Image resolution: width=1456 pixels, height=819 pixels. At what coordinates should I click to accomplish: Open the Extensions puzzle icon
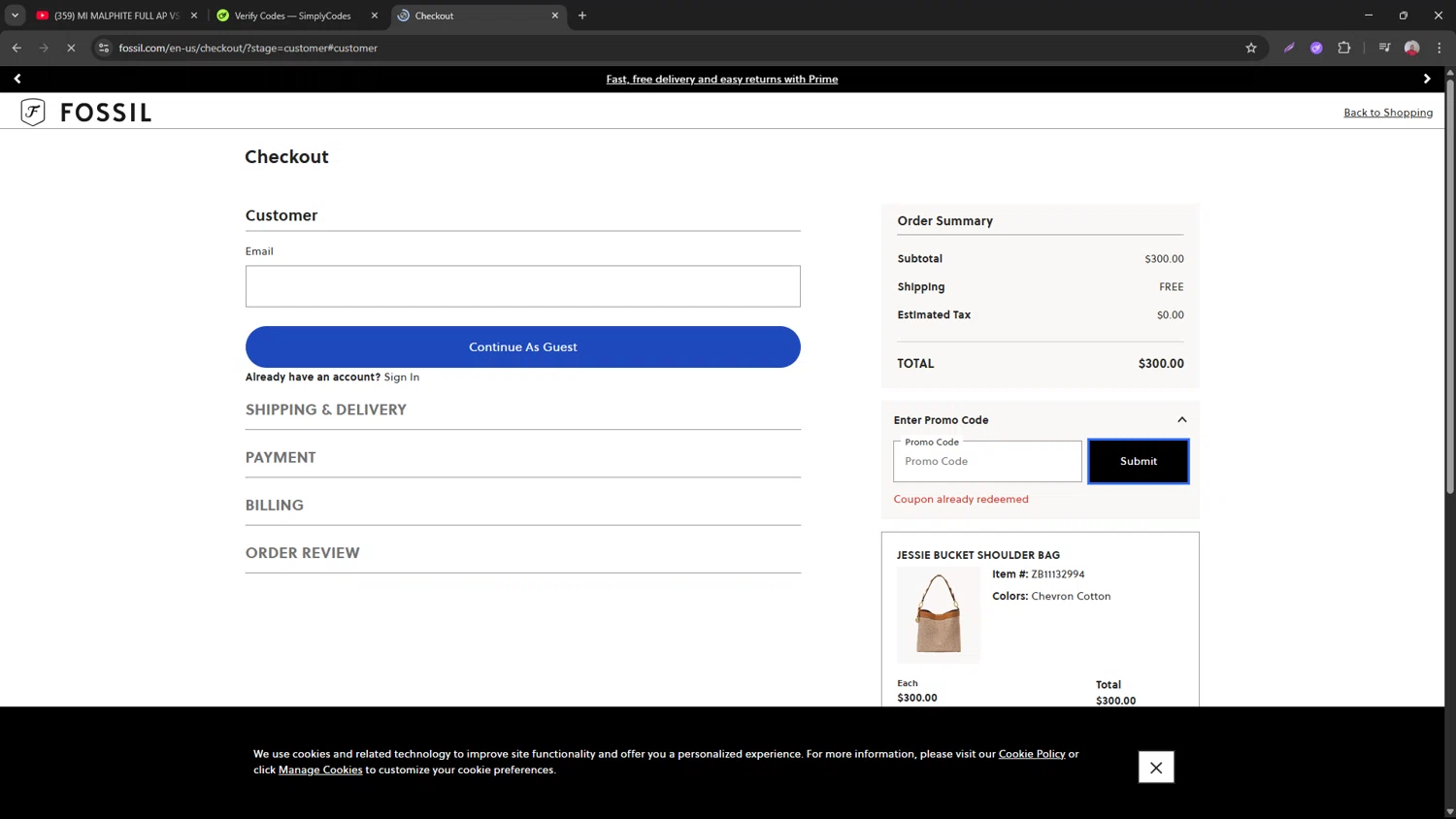1344,48
